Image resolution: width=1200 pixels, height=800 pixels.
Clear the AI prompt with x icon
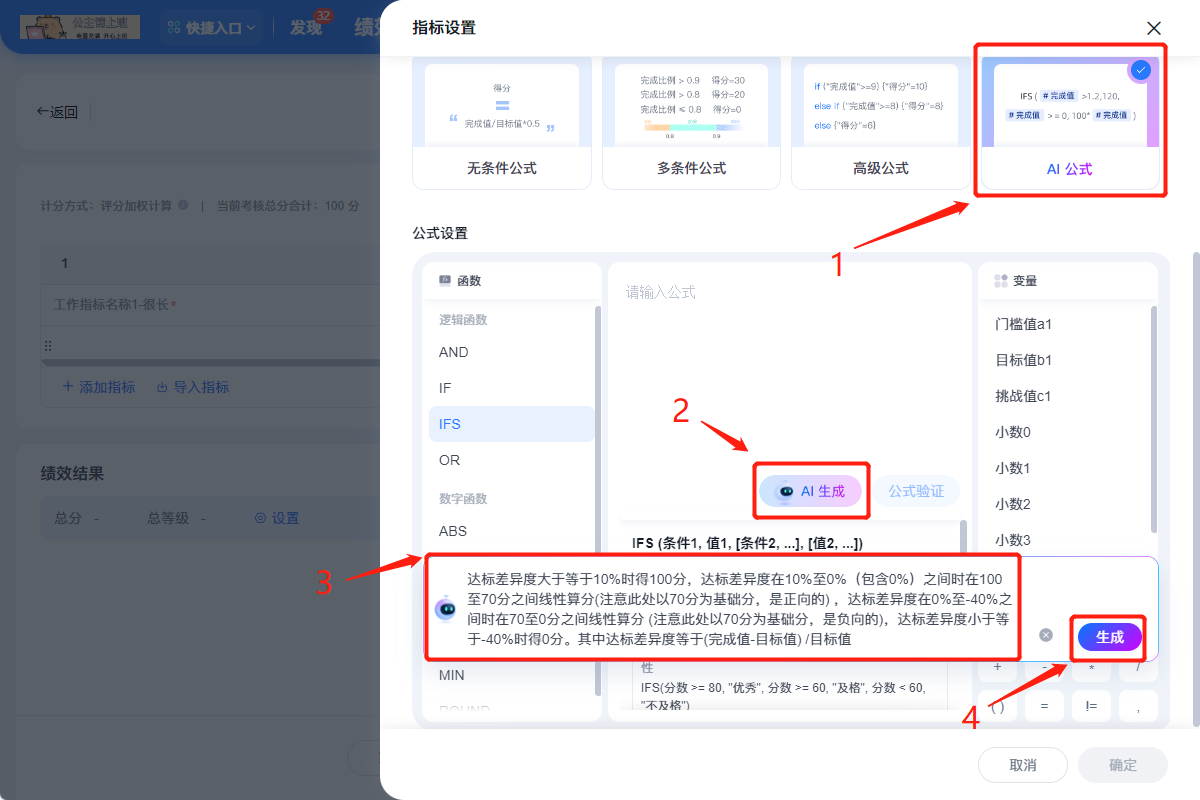1046,635
